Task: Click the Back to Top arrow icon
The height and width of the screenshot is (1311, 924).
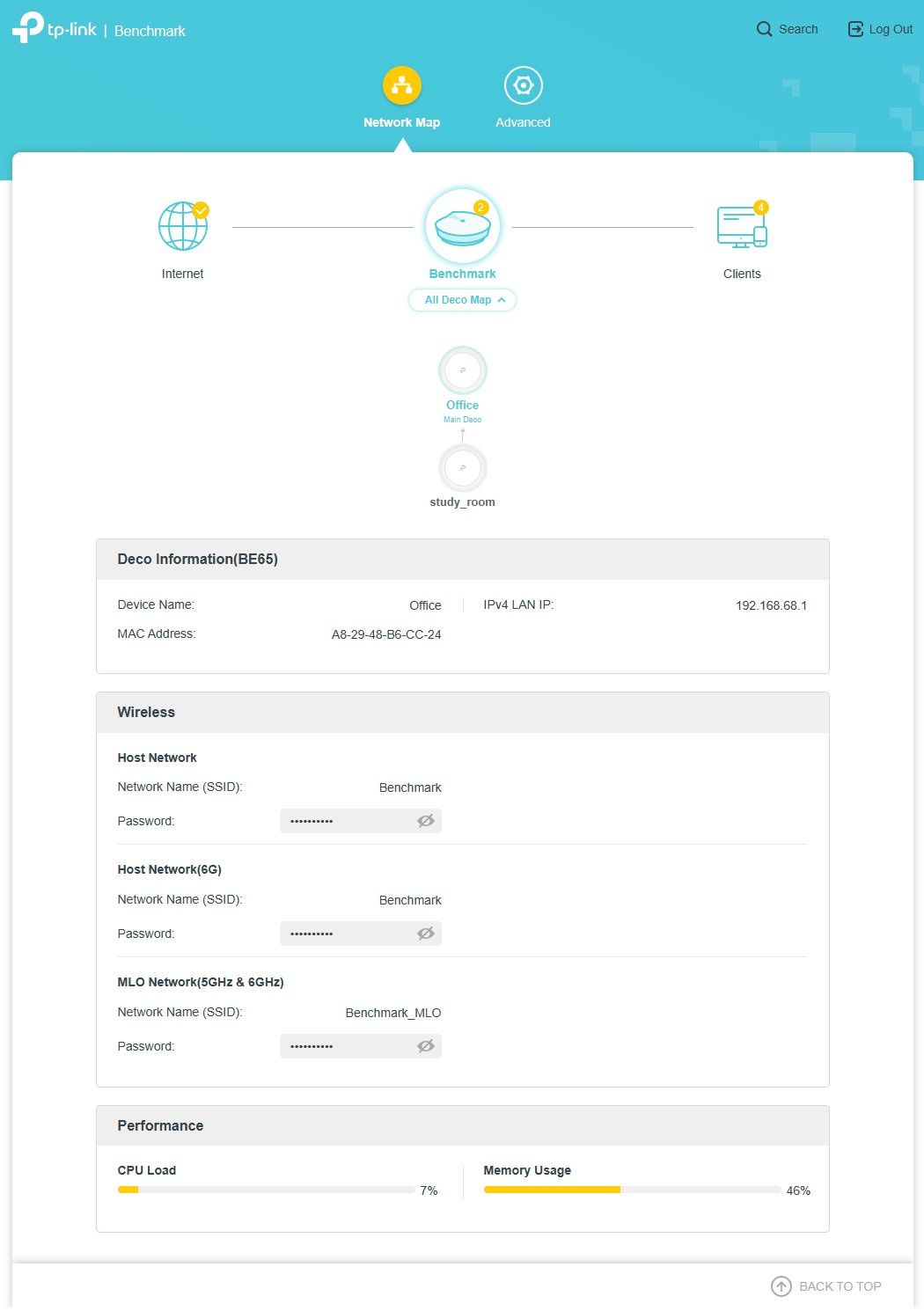Action: click(x=781, y=1286)
